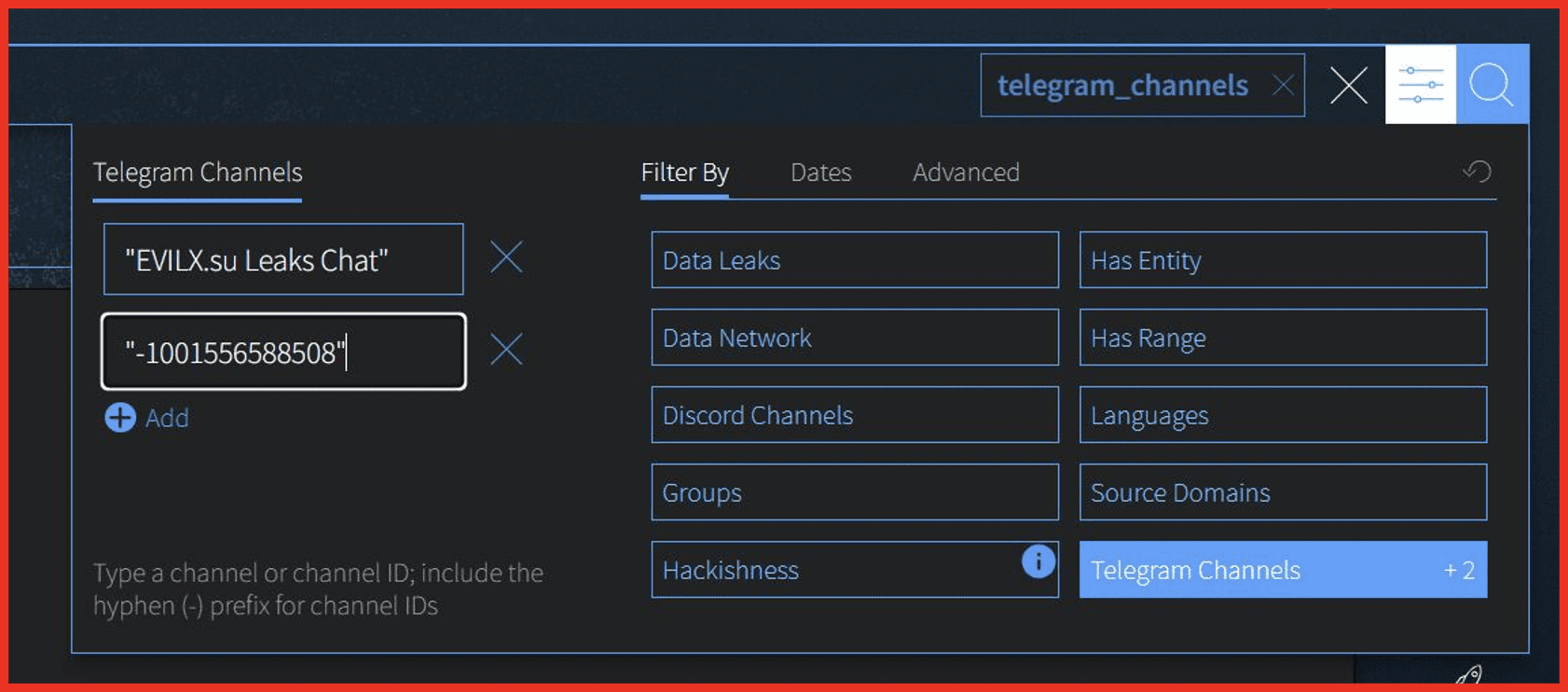Image resolution: width=1568 pixels, height=692 pixels.
Task: Click the +2 count on Telegram Channels
Action: [1459, 570]
